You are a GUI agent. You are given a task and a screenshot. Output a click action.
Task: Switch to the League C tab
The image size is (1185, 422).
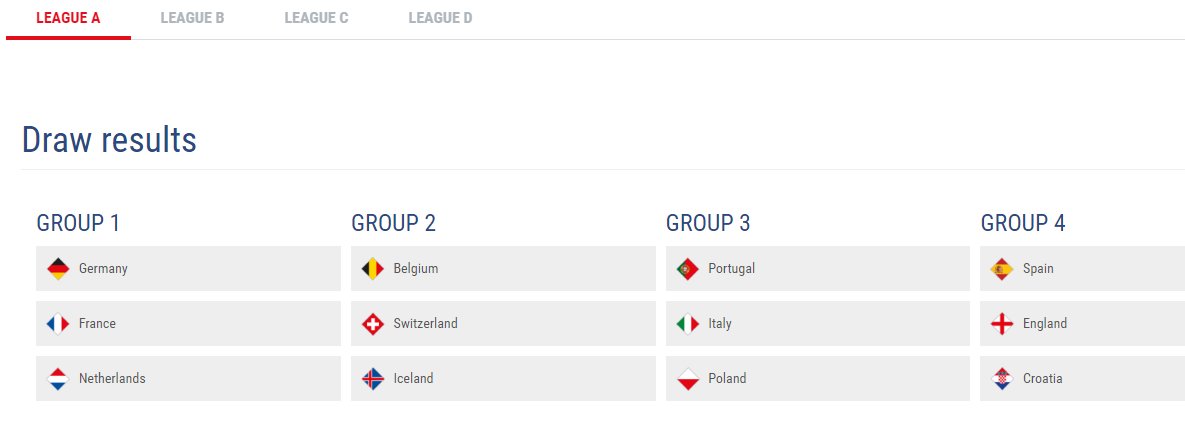tap(316, 18)
